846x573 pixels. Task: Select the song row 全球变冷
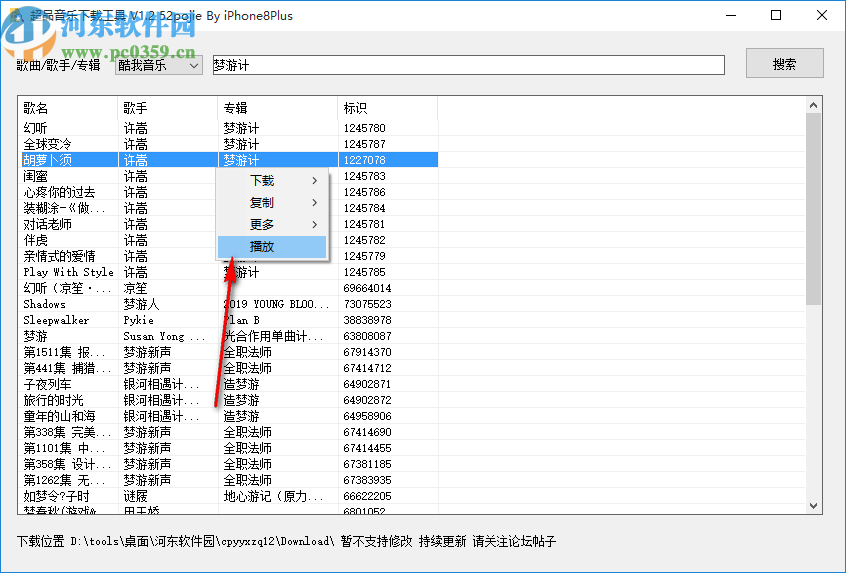point(229,145)
